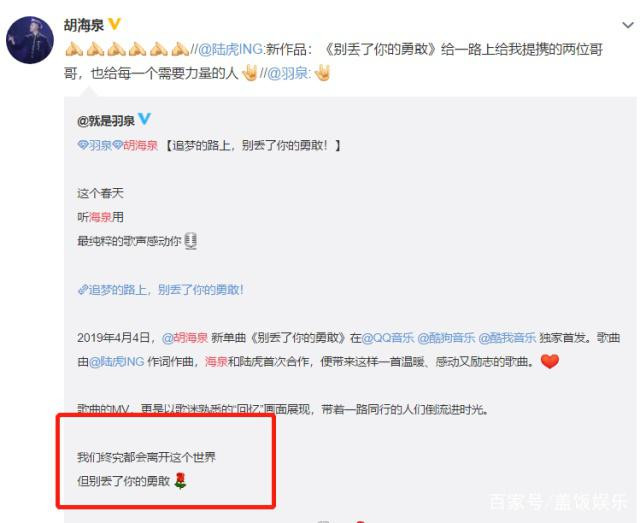
Task: Open the @胡海泉 mention in the 2019年4月4日 line
Action: coord(185,338)
